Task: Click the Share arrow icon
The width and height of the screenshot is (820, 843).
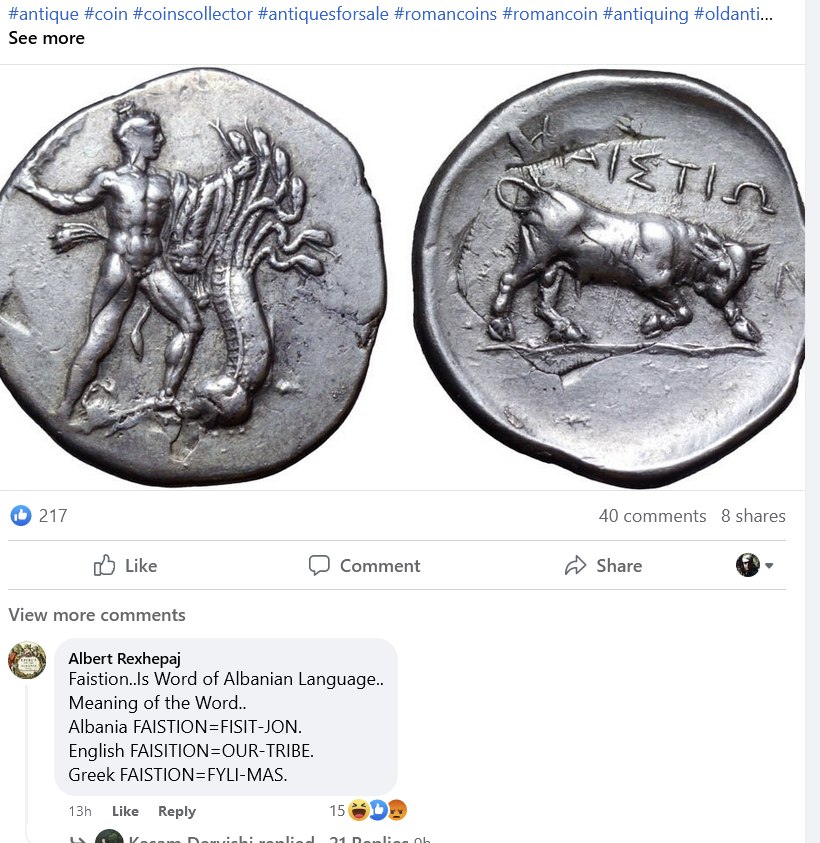Action: click(575, 565)
